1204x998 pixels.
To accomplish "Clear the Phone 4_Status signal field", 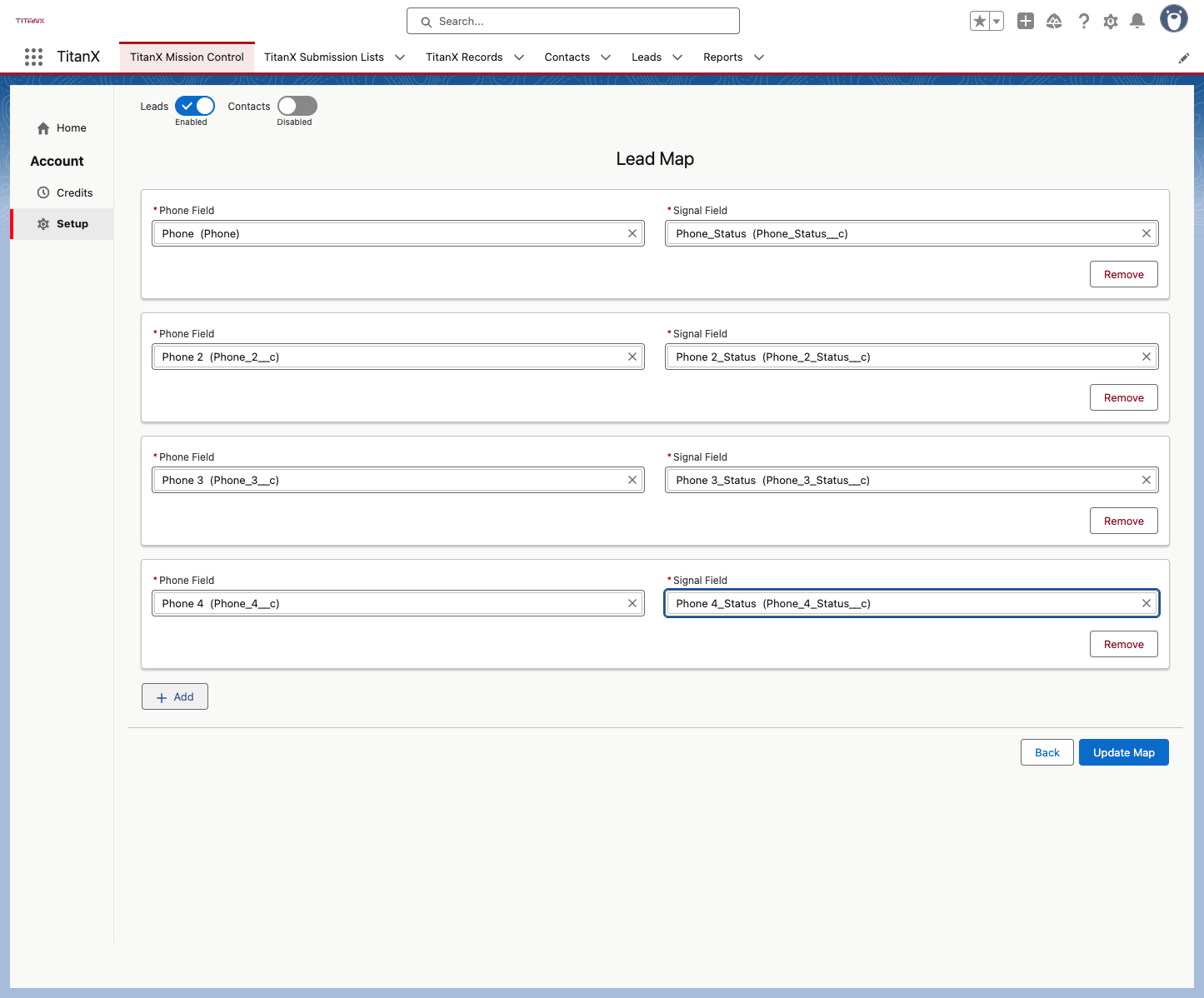I will click(x=1147, y=603).
